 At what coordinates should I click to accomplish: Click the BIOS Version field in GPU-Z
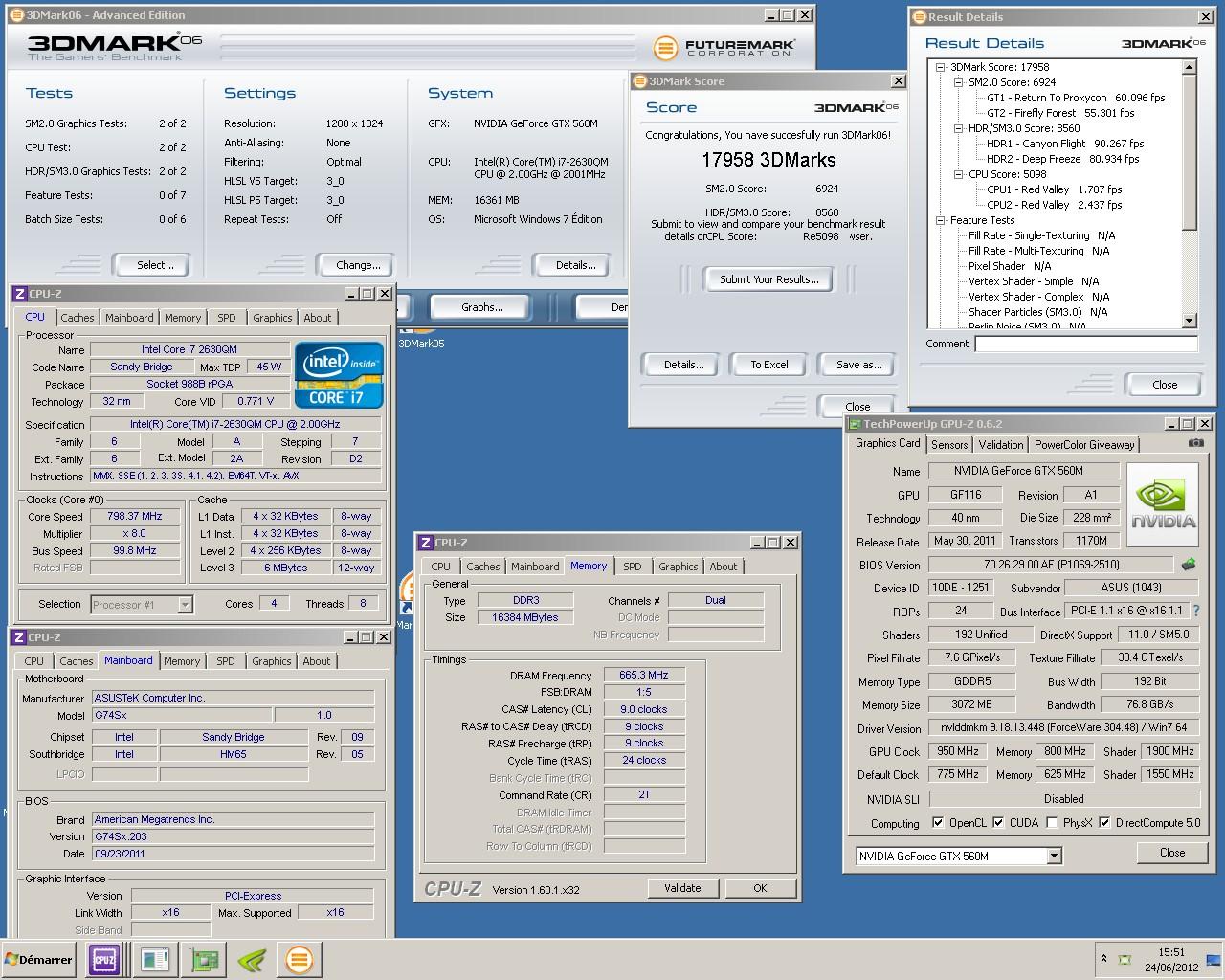[1051, 565]
